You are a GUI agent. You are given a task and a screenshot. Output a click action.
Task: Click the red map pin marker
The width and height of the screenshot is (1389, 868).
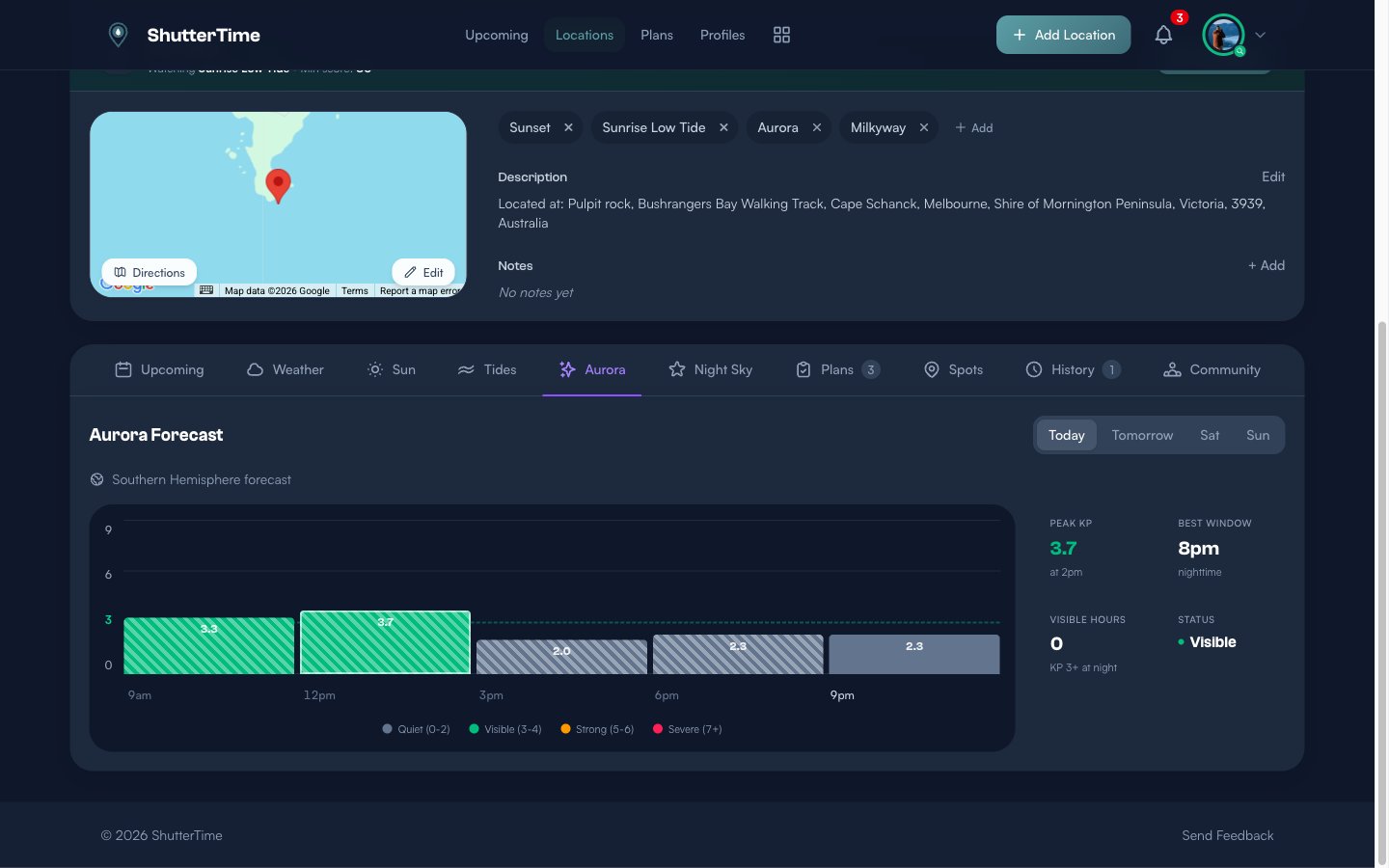click(278, 185)
